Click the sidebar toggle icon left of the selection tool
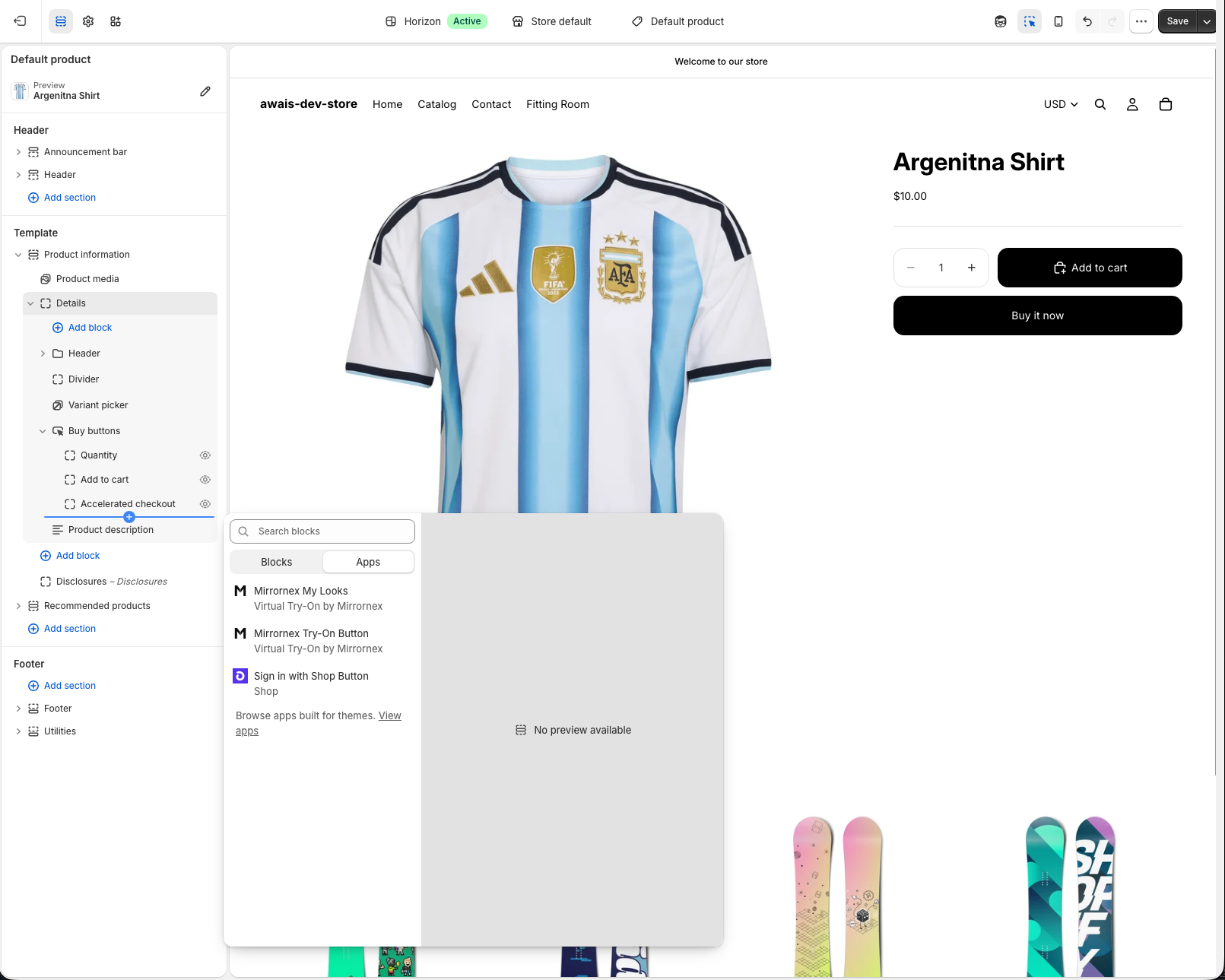The width and height of the screenshot is (1225, 980). coord(1001,21)
